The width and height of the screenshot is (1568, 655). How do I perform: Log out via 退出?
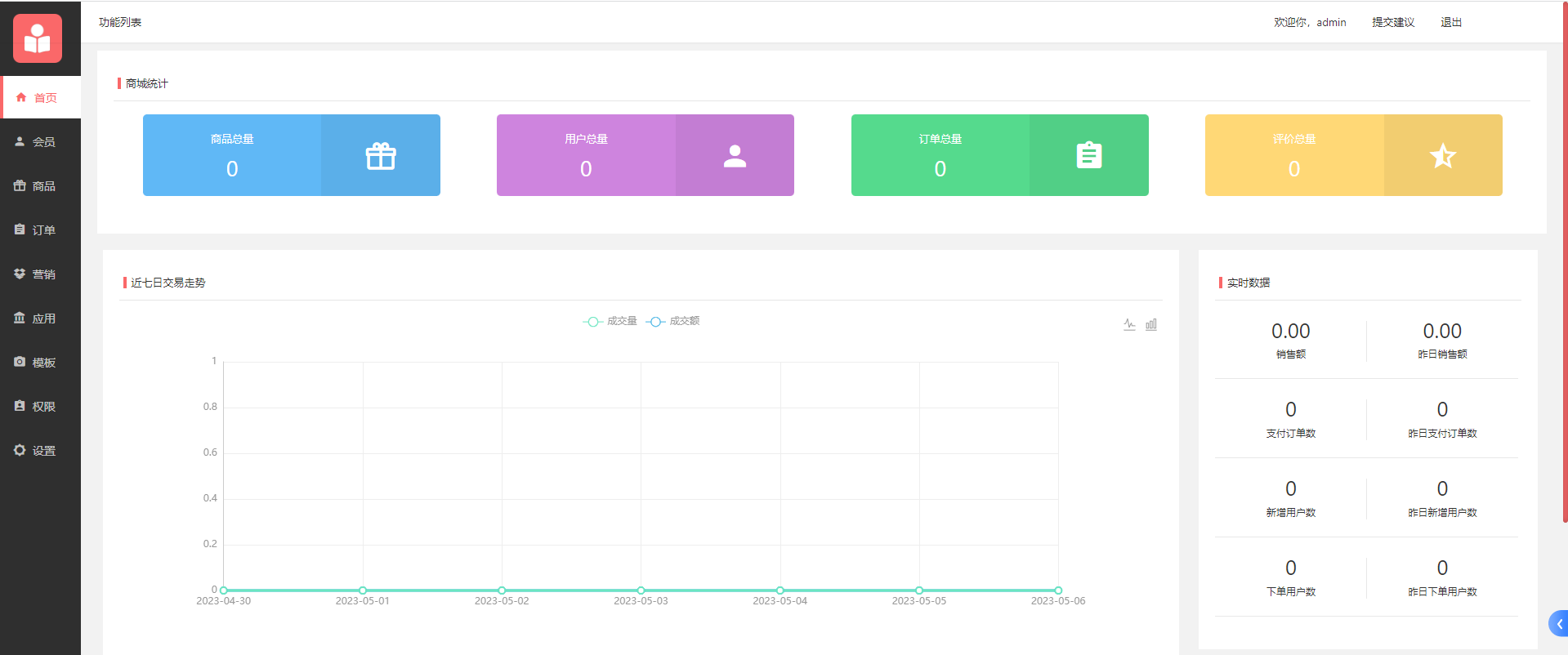[x=1451, y=22]
